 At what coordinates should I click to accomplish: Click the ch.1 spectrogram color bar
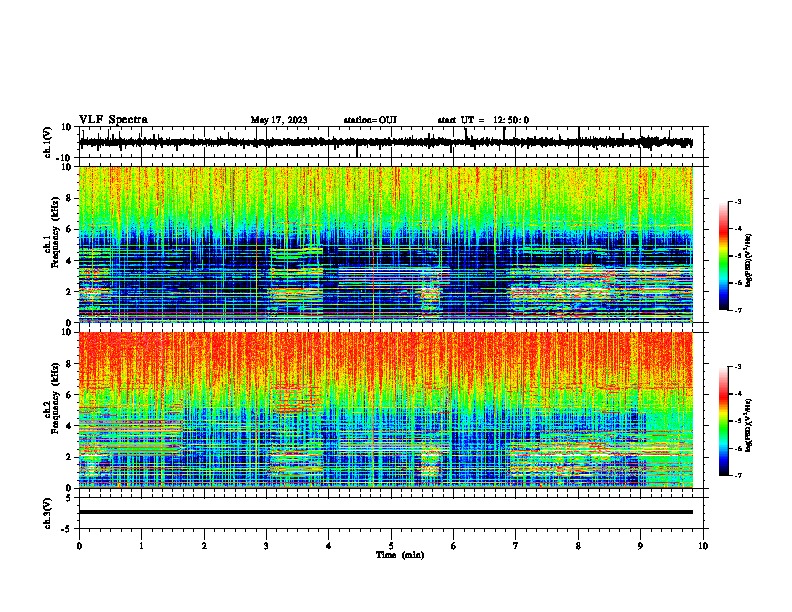[724, 256]
